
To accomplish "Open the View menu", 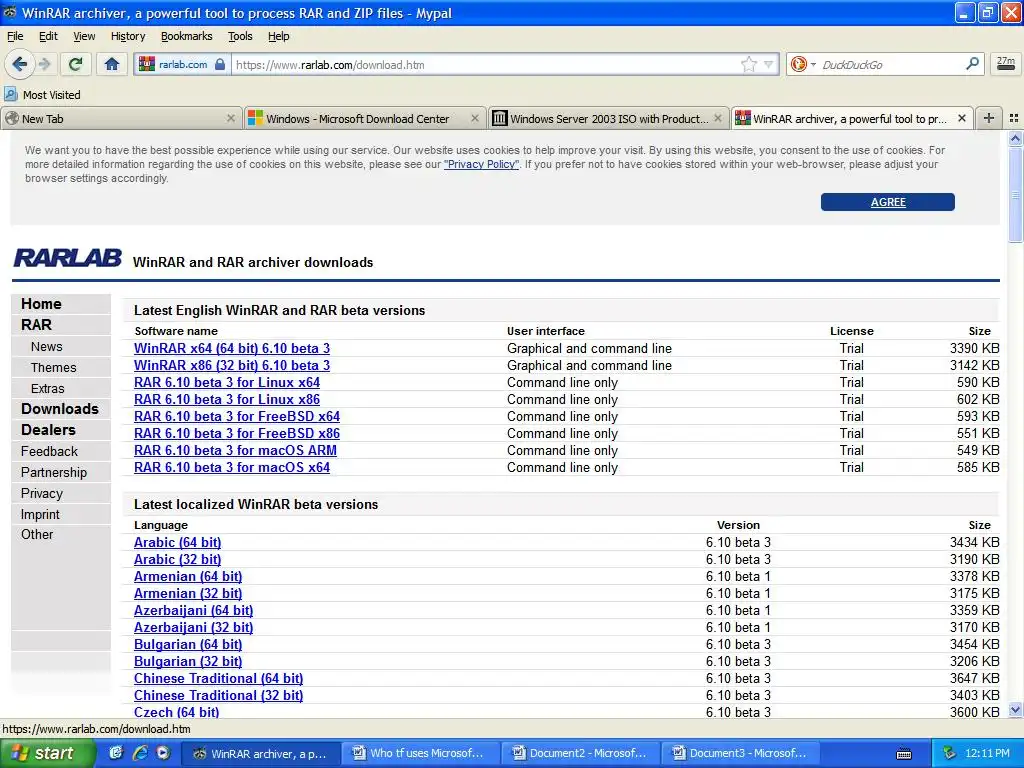I will 84,37.
